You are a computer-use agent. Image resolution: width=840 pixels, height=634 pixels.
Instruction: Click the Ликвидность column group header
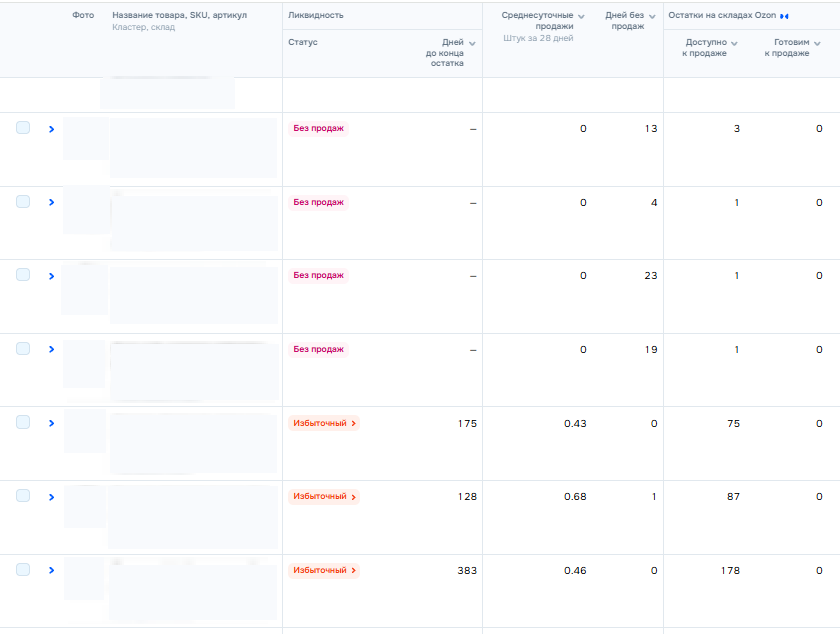tap(316, 15)
